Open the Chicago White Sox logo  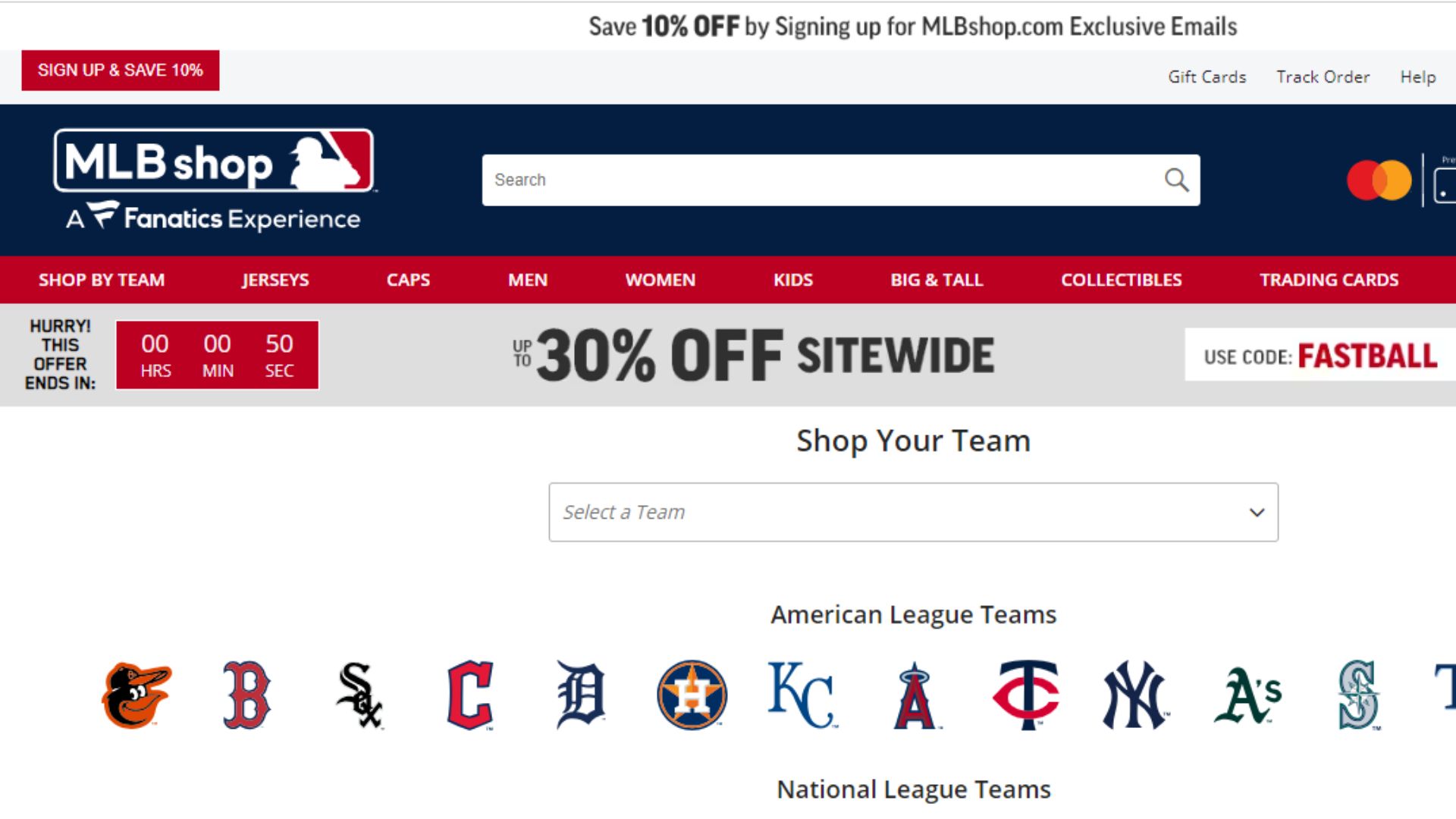click(359, 695)
